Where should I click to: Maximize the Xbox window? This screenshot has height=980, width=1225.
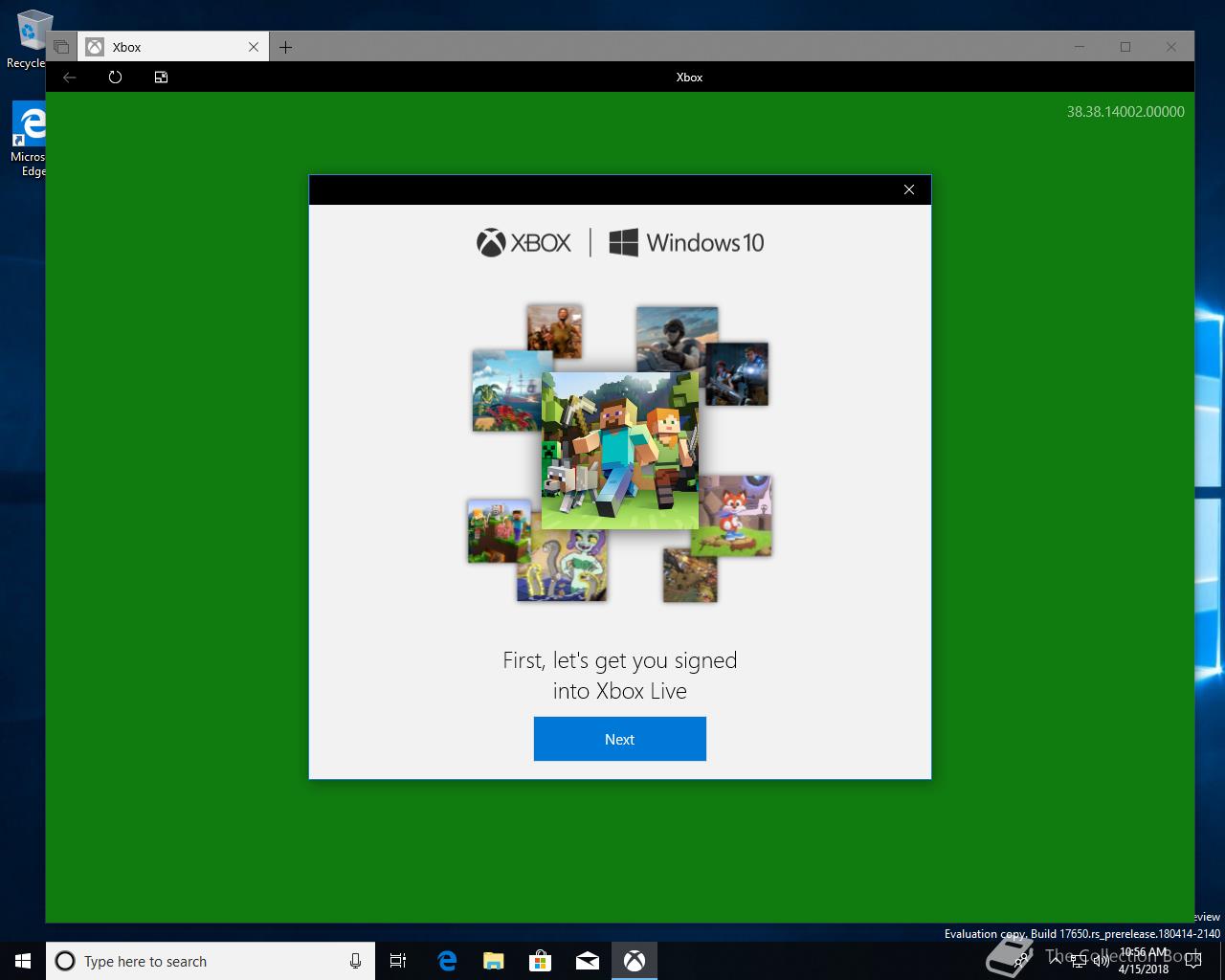click(x=1125, y=47)
